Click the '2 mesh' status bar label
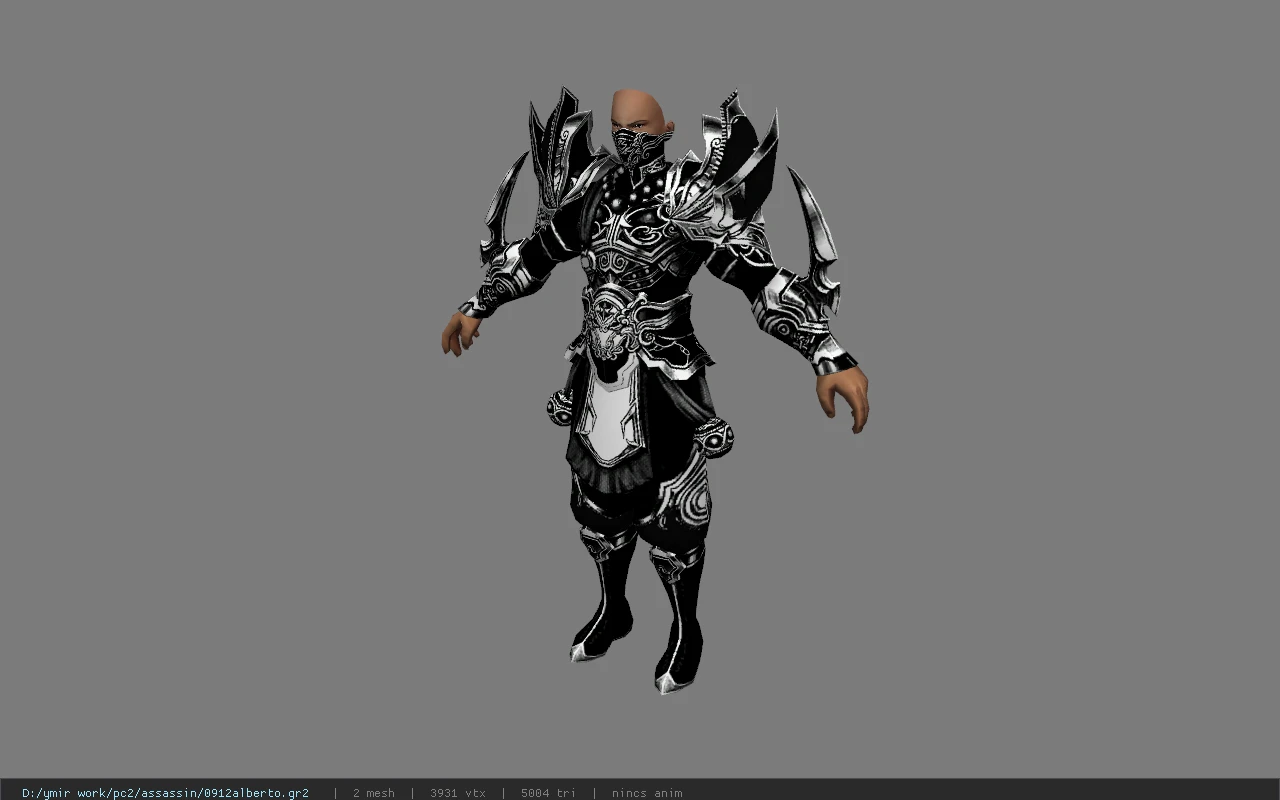This screenshot has height=800, width=1280. (373, 793)
